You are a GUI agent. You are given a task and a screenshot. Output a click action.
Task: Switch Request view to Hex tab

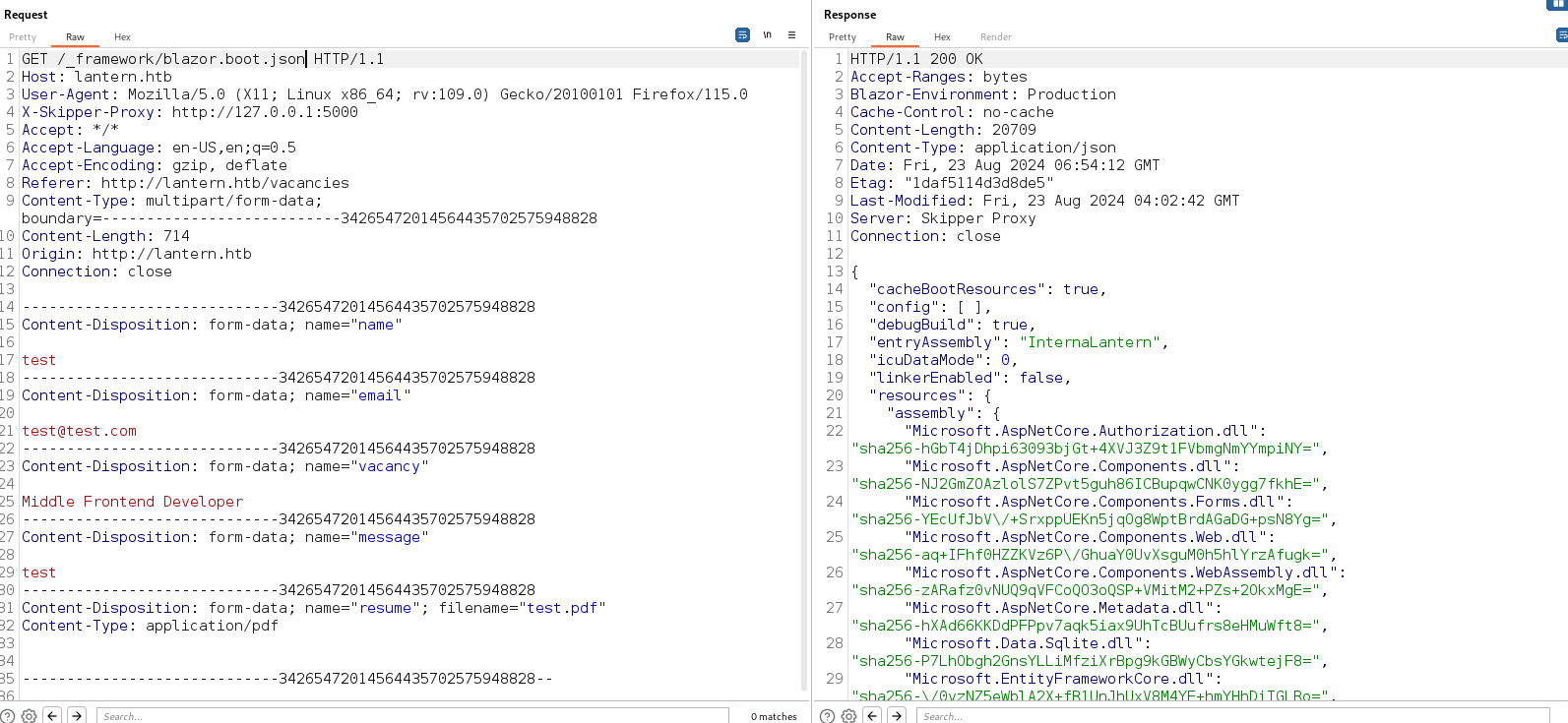122,37
